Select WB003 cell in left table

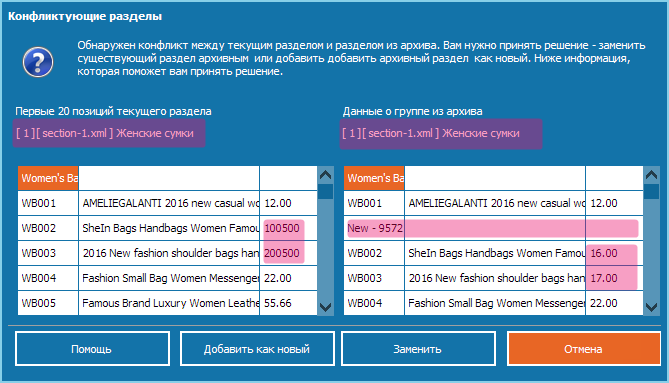point(48,253)
